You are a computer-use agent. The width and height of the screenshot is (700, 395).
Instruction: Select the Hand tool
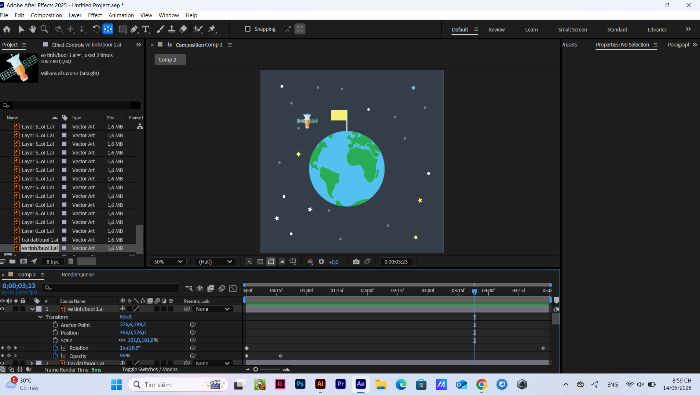pyautogui.click(x=33, y=29)
